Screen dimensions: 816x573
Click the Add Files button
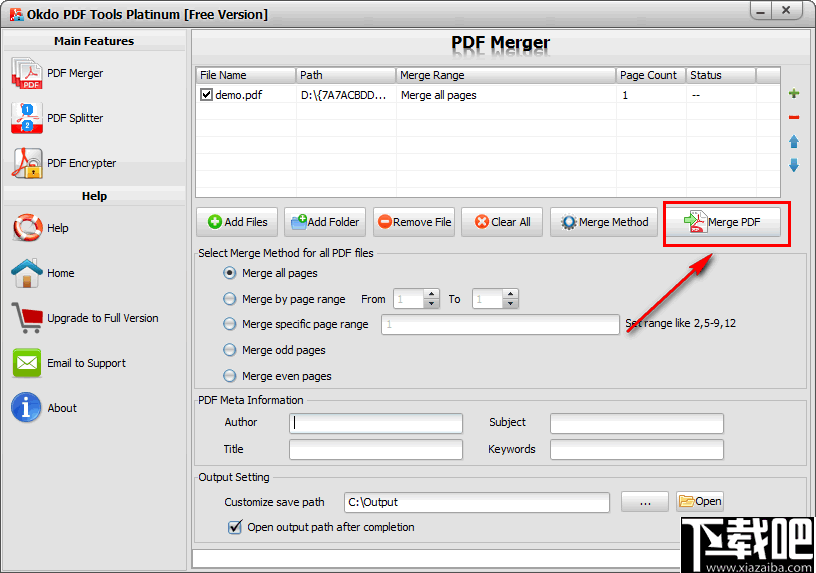237,222
